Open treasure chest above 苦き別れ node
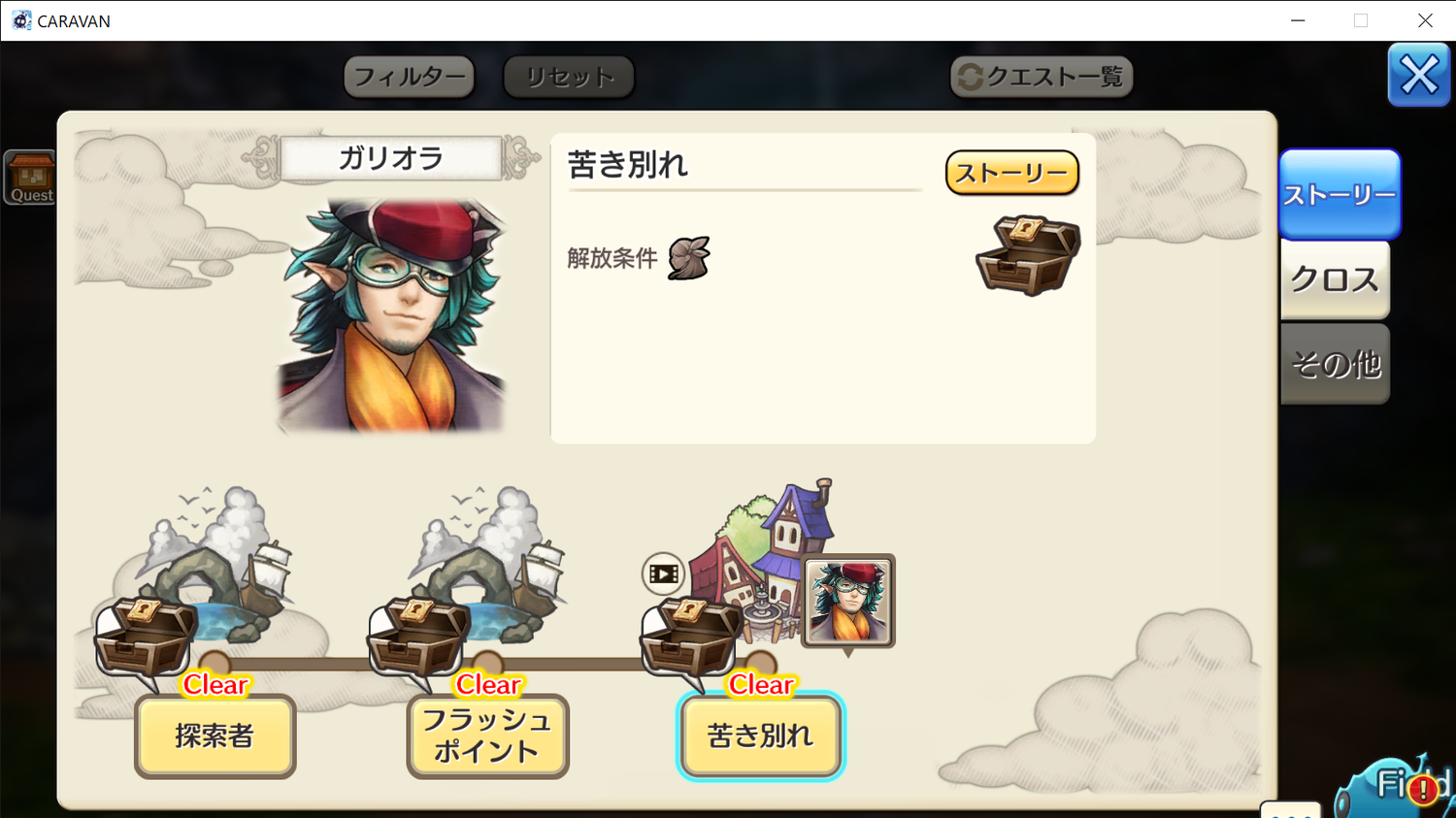1456x818 pixels. [x=691, y=637]
